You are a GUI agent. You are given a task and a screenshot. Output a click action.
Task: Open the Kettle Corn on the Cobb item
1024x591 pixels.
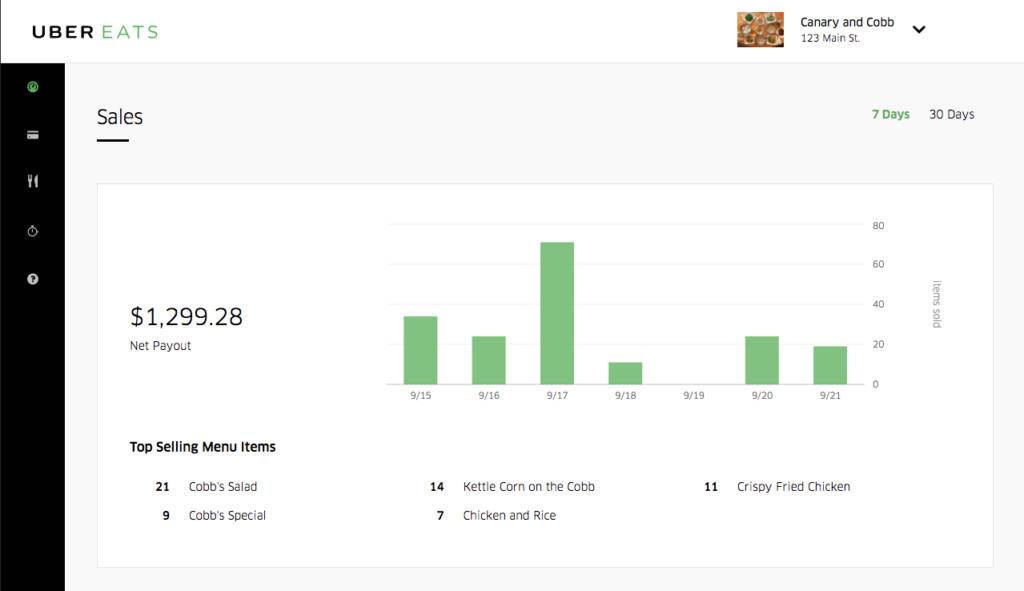(x=528, y=487)
